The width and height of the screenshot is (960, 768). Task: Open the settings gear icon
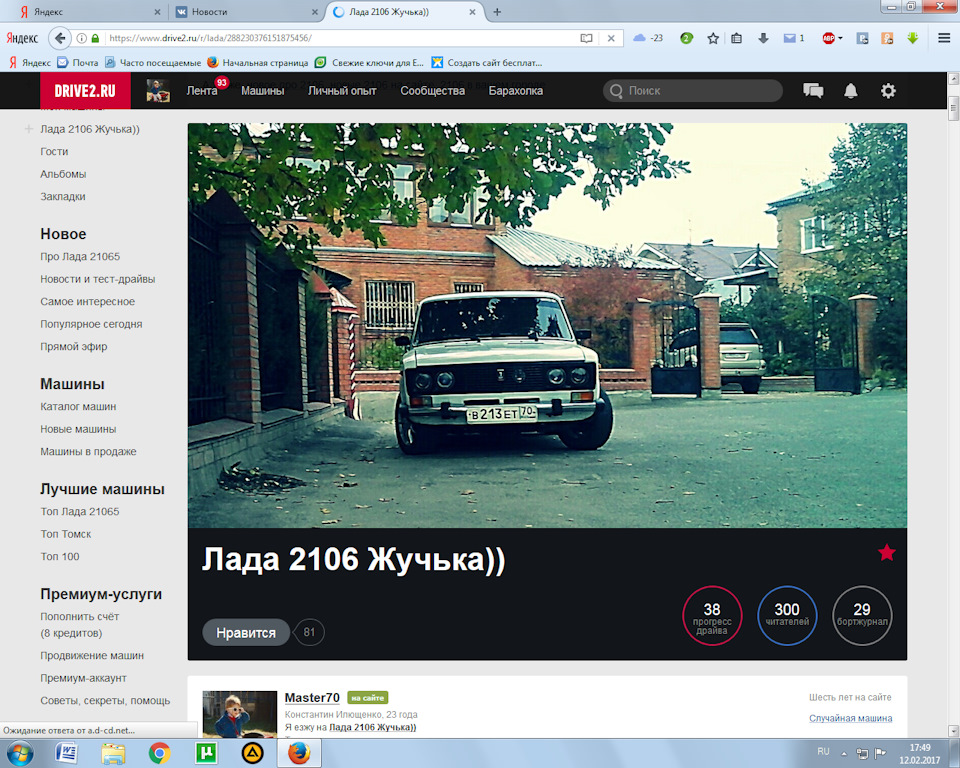[x=888, y=91]
